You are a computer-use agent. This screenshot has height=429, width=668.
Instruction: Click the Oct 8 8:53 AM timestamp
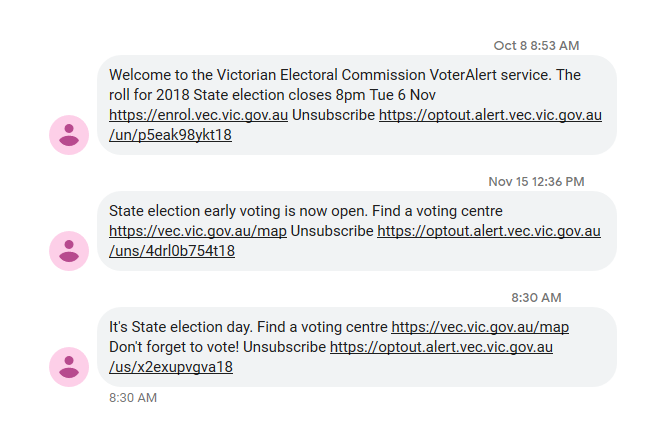tap(536, 46)
